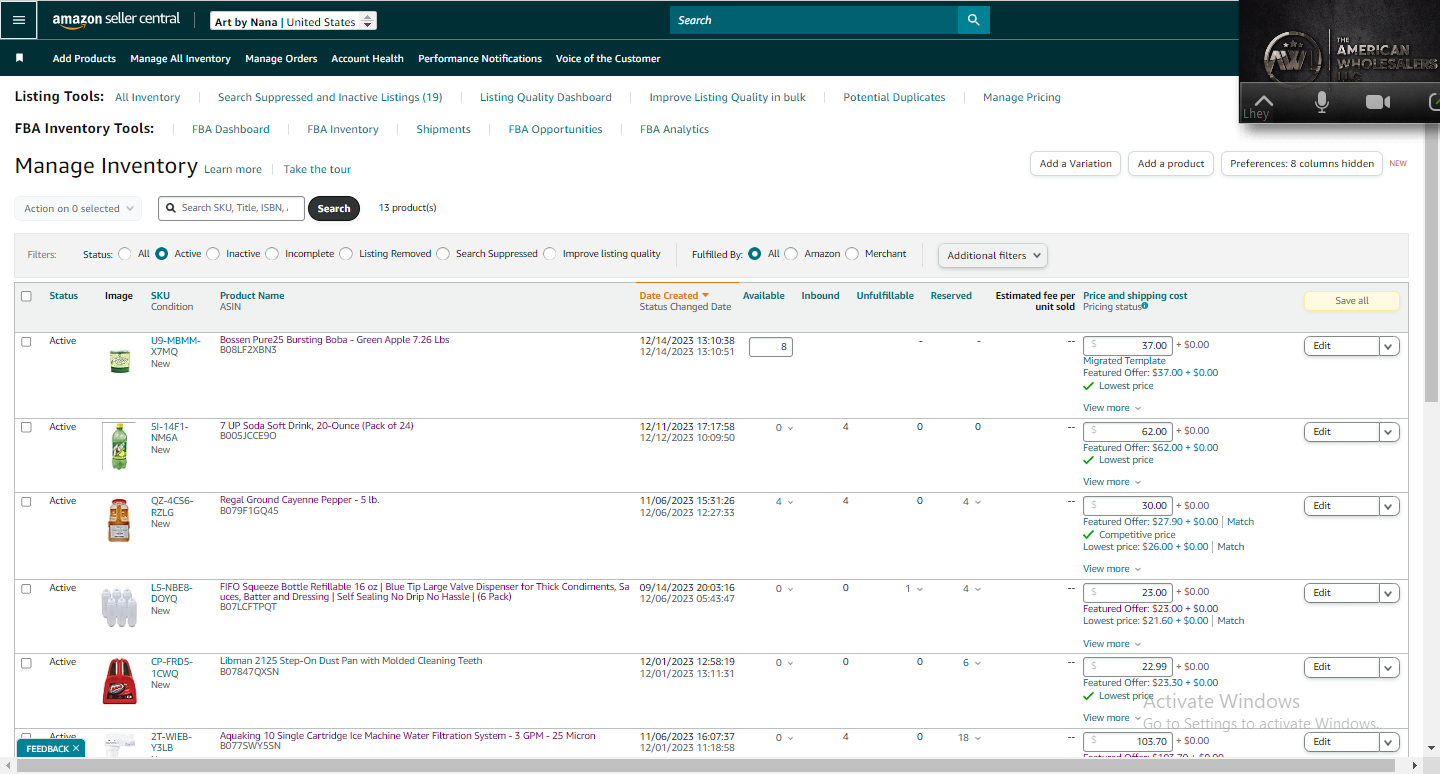
Task: Open Performance Notifications
Action: pos(480,59)
